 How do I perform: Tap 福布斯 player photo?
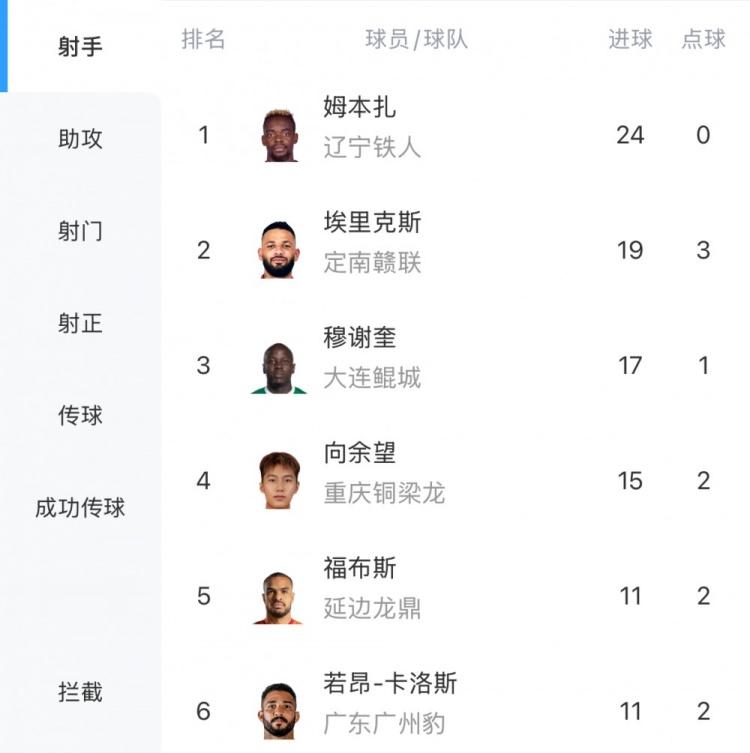tap(278, 597)
